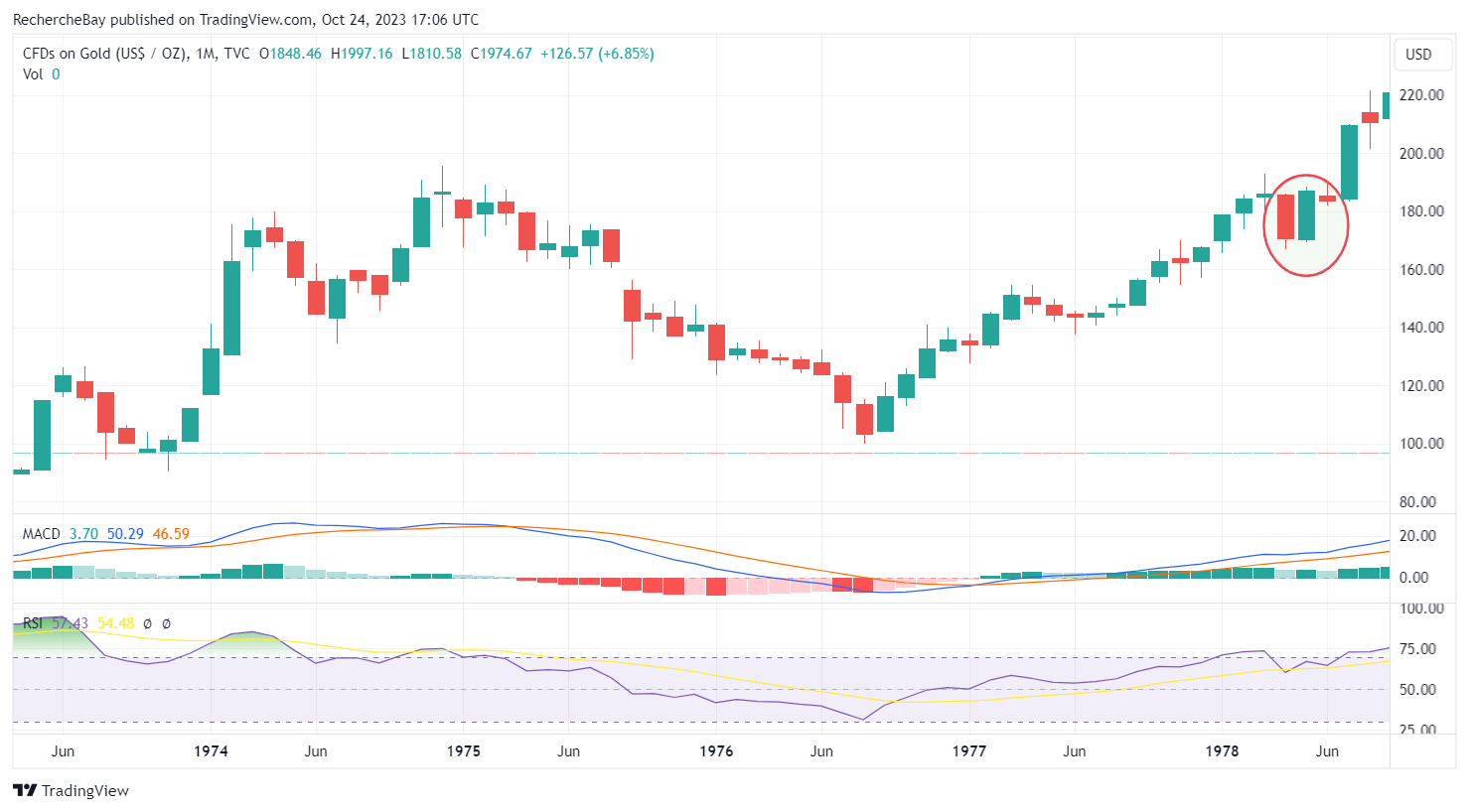Image resolution: width=1469 pixels, height=812 pixels.
Task: Click the MACD blue value 50.29
Action: tap(125, 534)
